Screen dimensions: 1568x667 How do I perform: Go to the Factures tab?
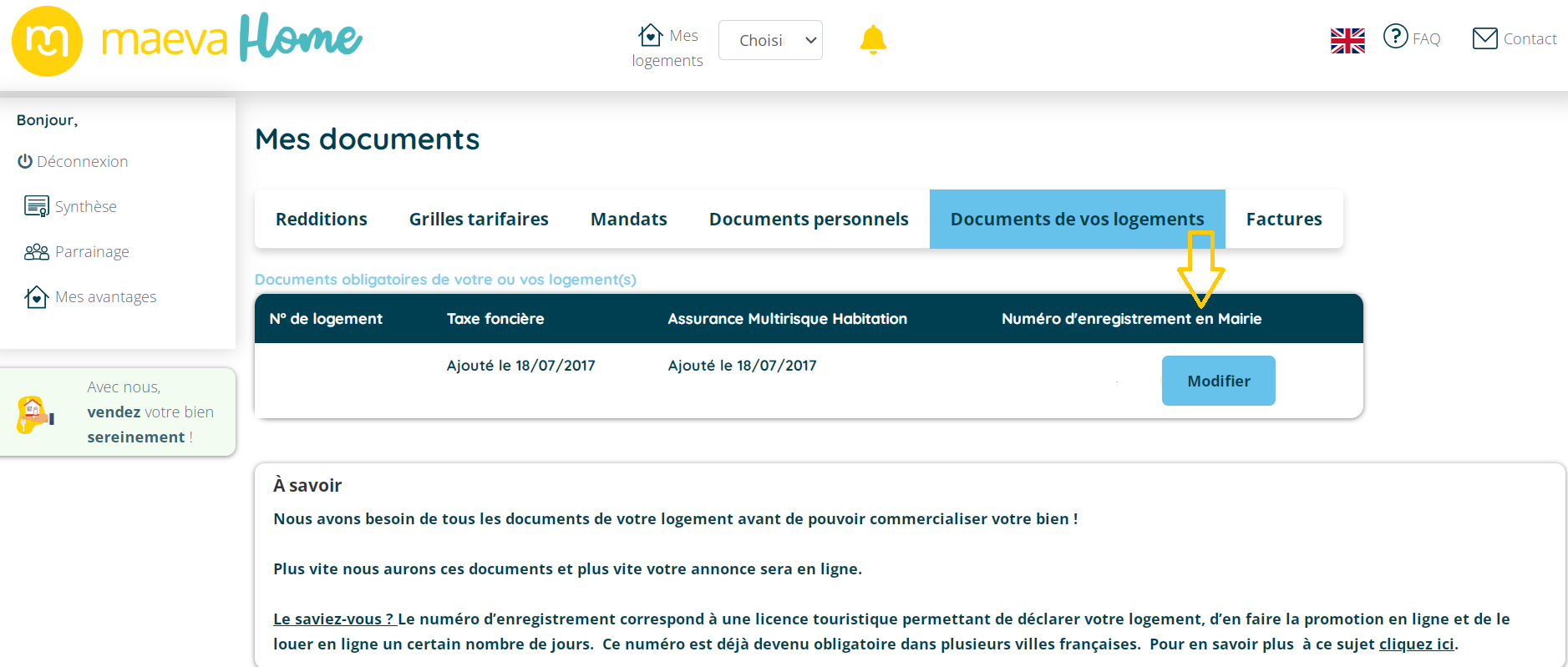click(x=1284, y=219)
